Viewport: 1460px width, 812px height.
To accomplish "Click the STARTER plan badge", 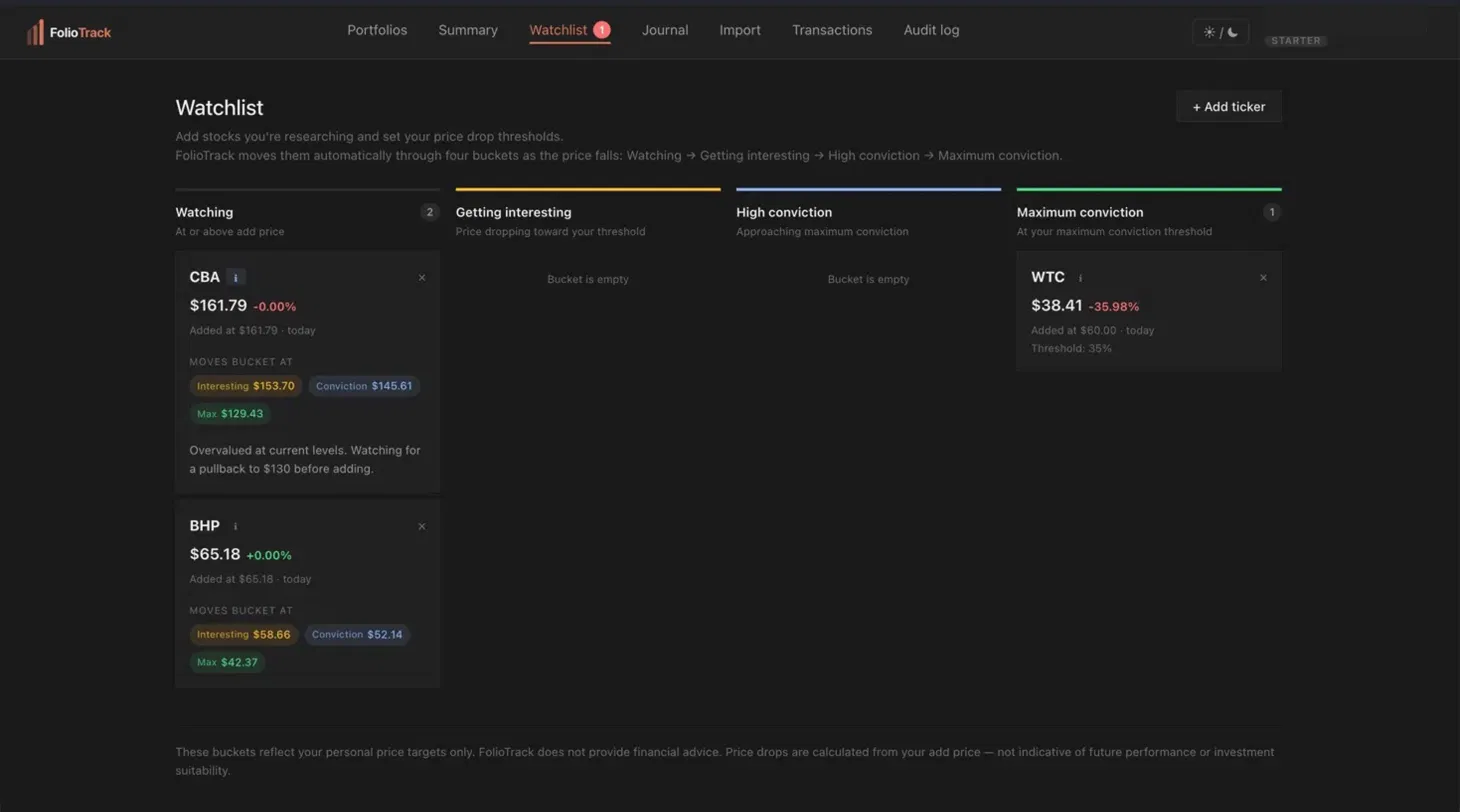I will point(1296,41).
